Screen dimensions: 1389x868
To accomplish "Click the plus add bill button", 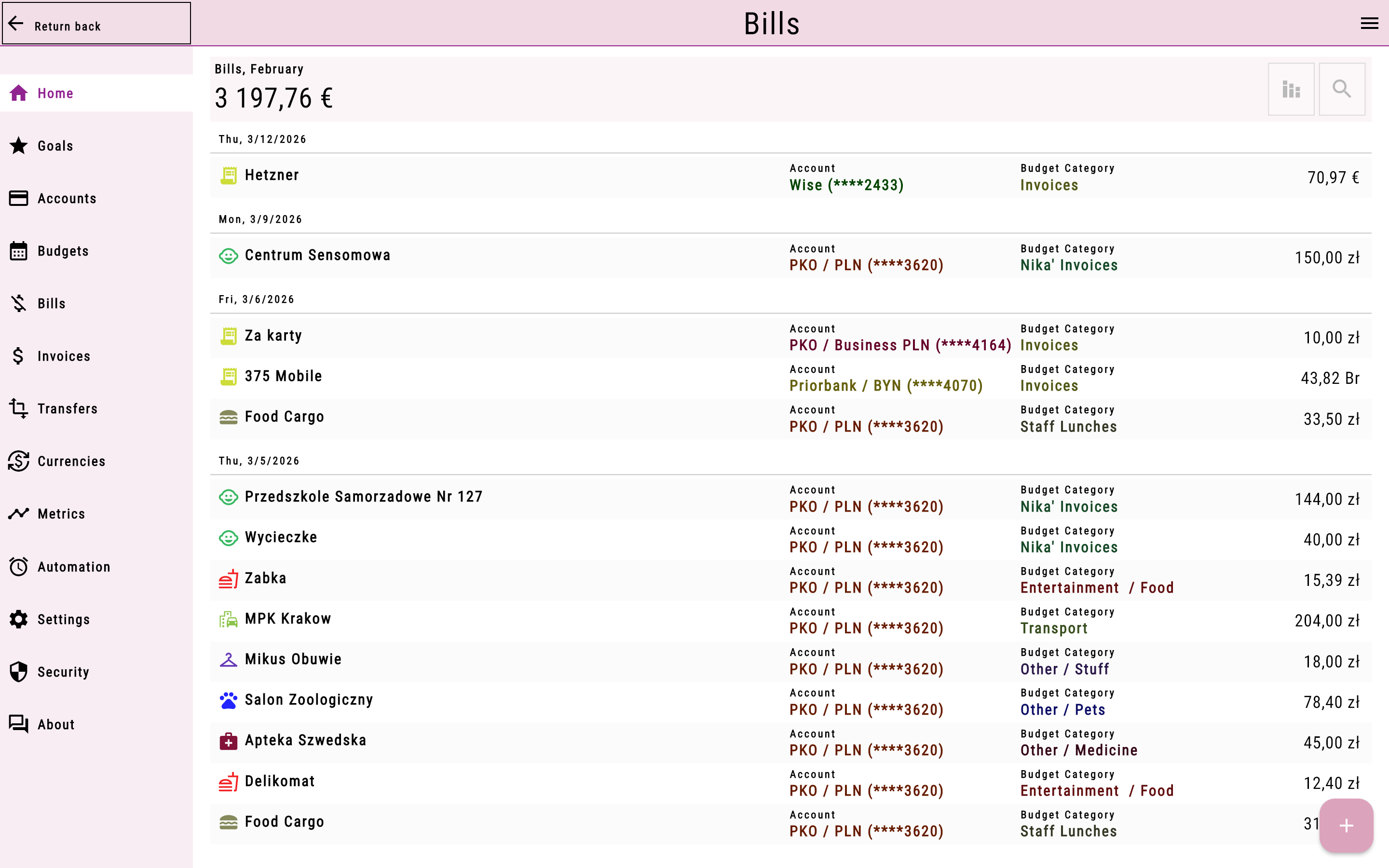I will click(x=1346, y=826).
